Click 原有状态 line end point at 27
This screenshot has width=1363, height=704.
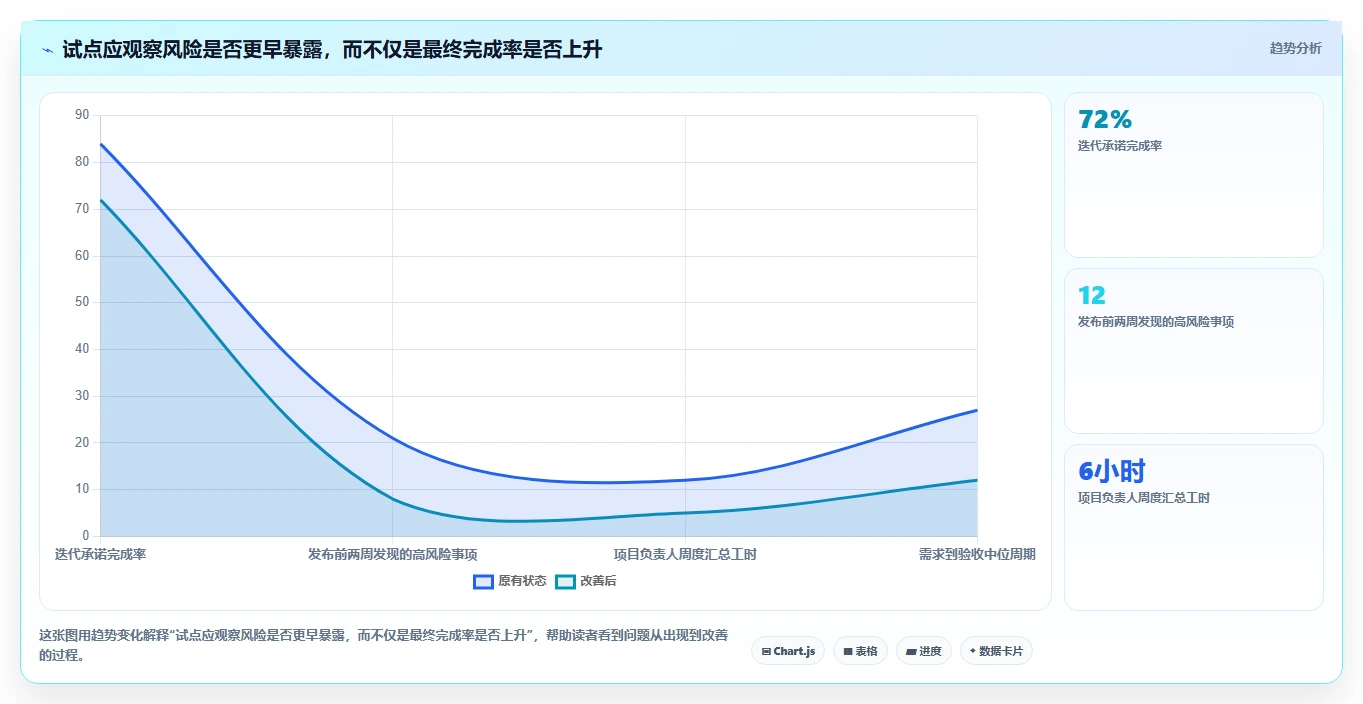tap(977, 410)
